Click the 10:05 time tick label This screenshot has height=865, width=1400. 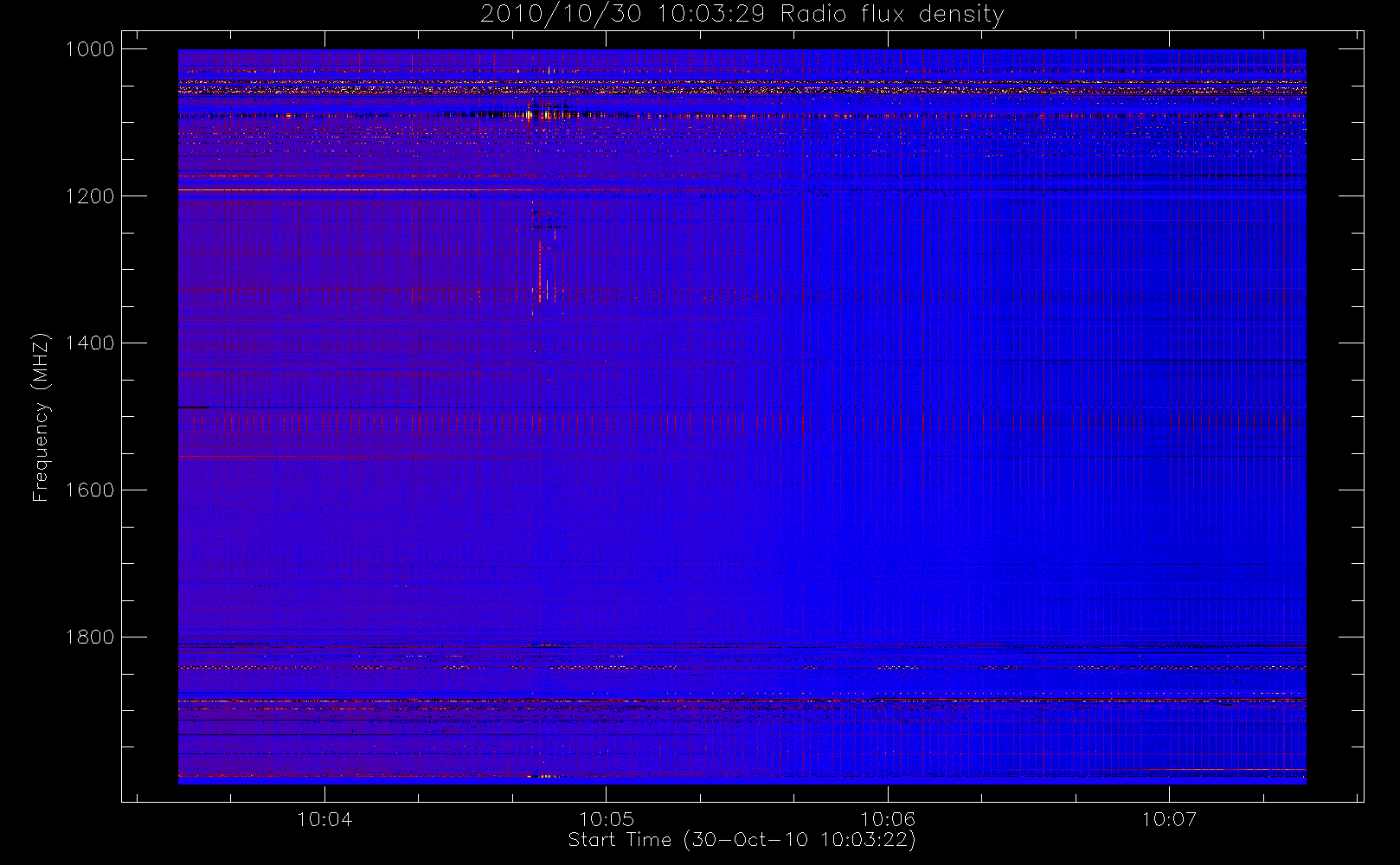607,819
